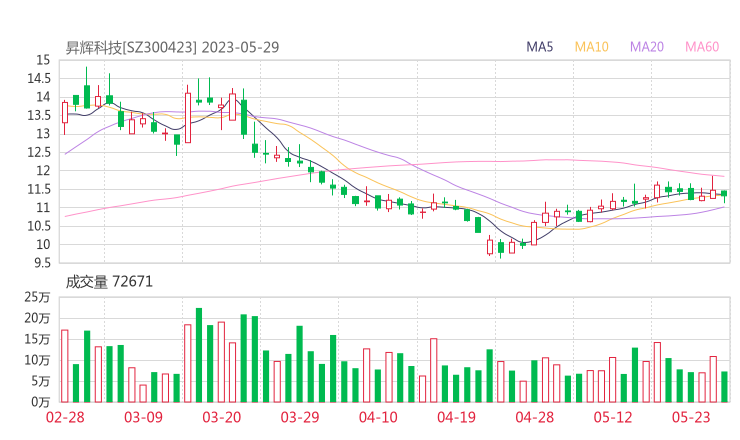The width and height of the screenshot is (740, 440).
Task: Click the last green volume bar
Action: [x=724, y=387]
